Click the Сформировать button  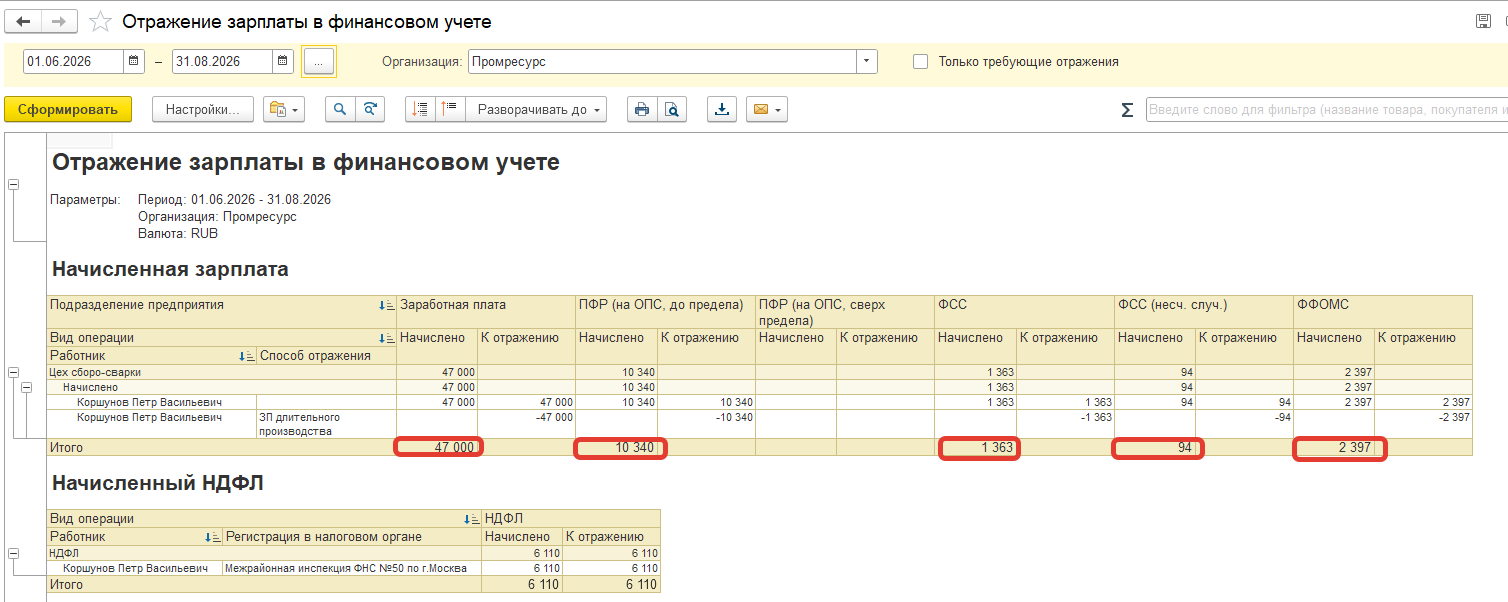(x=68, y=109)
